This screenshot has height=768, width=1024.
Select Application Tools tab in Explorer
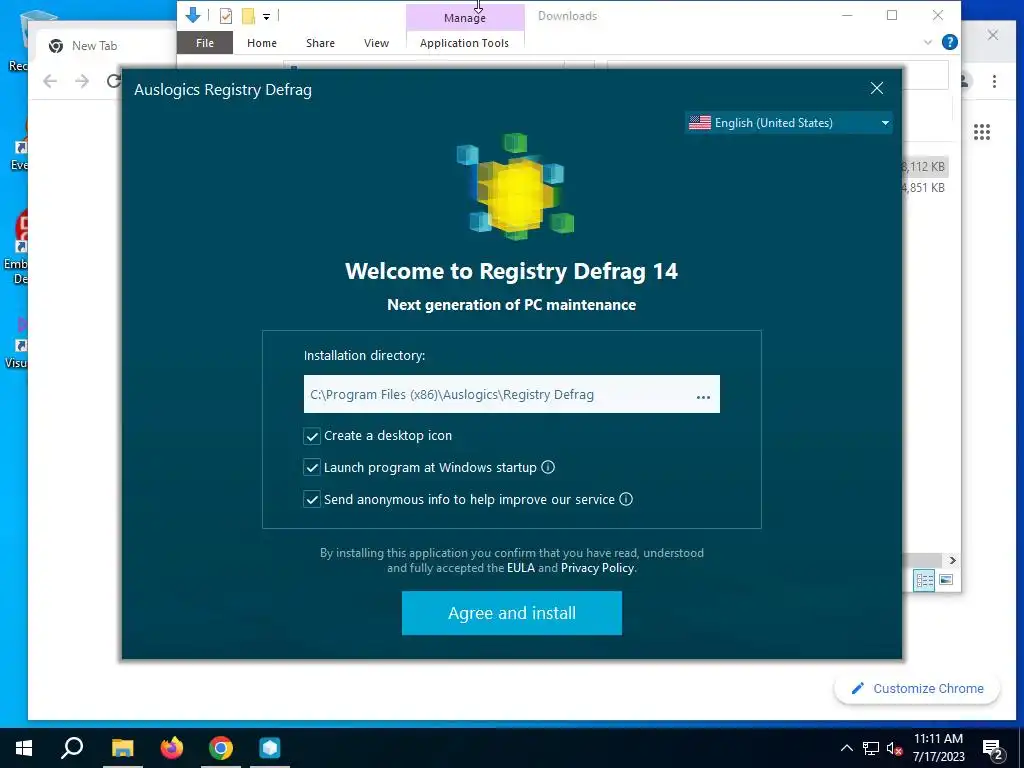(x=464, y=42)
